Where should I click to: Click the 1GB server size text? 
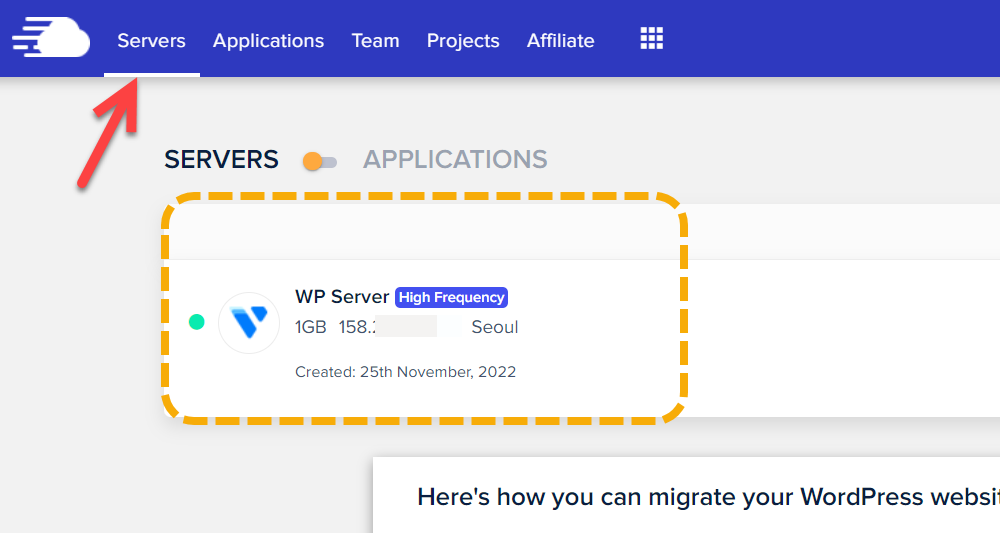(x=311, y=327)
